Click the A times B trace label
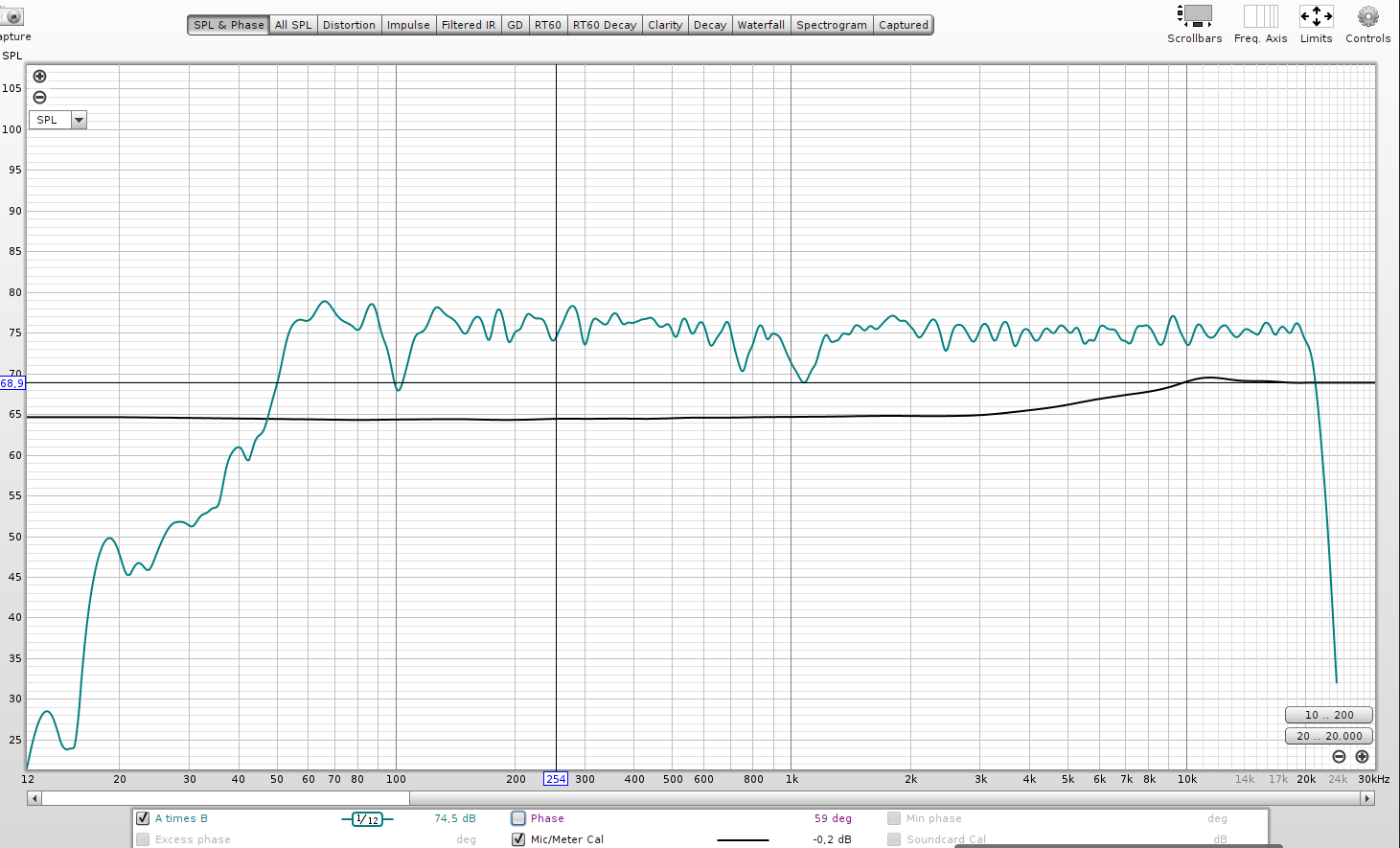Screen dimensions: 1400x848 (181, 818)
